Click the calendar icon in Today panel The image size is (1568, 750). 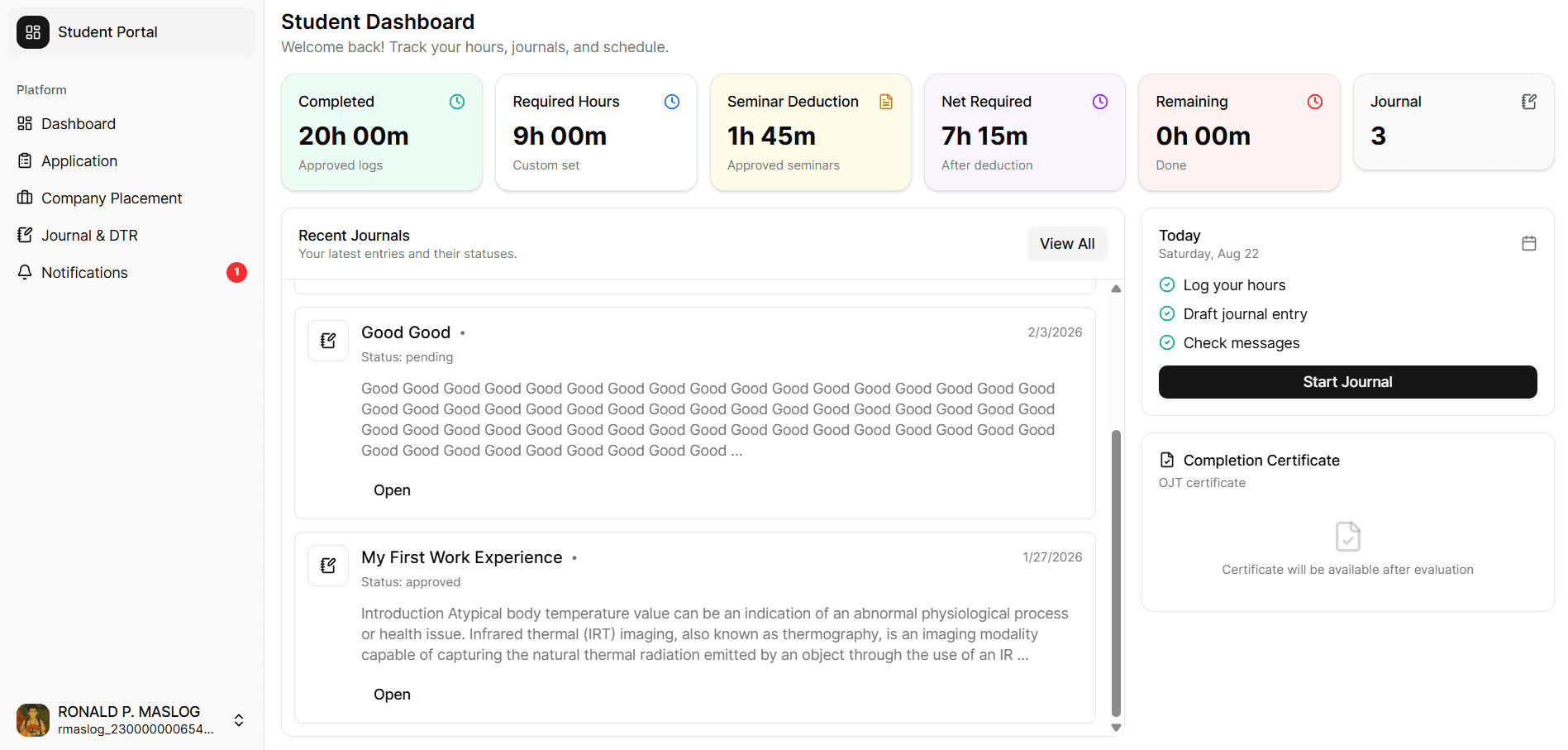pyautogui.click(x=1529, y=243)
